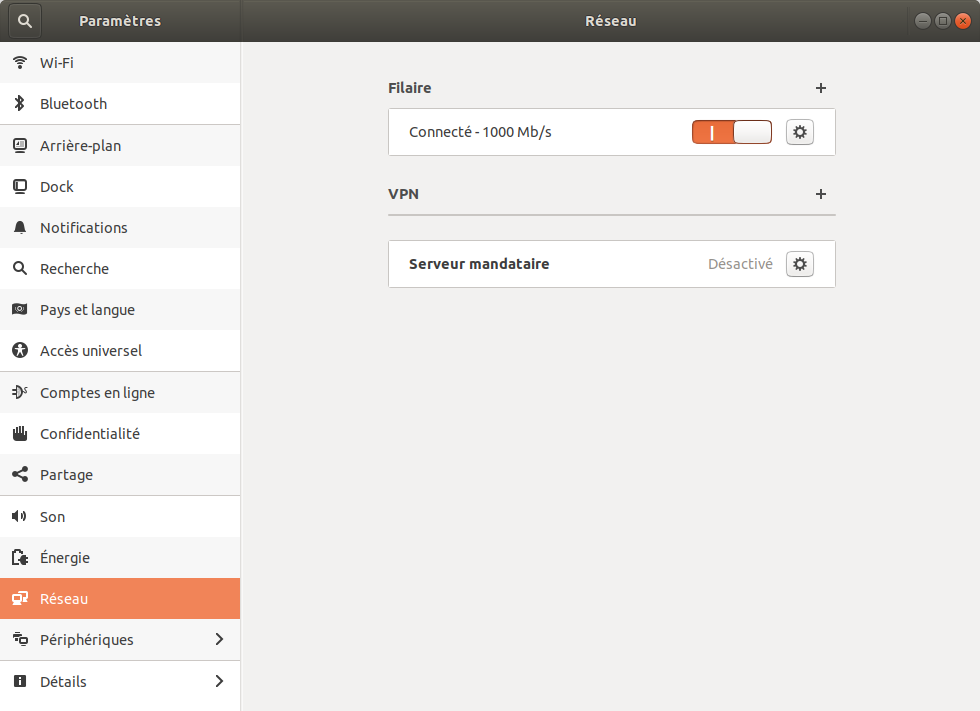
Task: Select the Notifications bell icon
Action: [x=19, y=227]
